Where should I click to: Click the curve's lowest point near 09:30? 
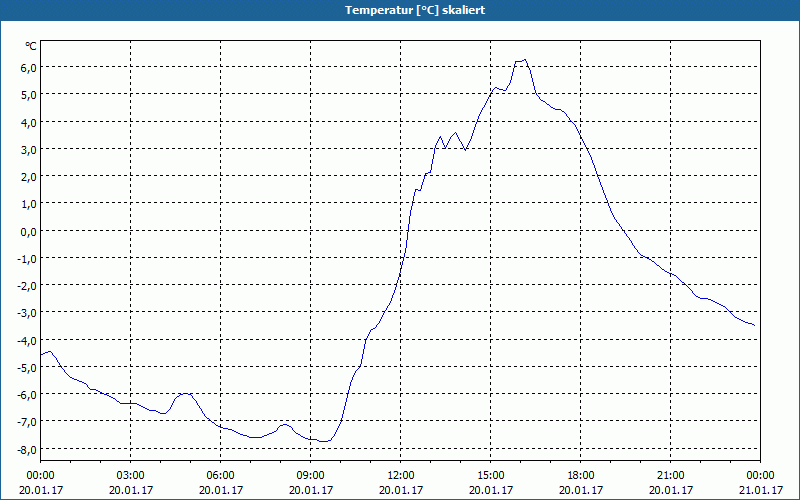click(x=324, y=441)
